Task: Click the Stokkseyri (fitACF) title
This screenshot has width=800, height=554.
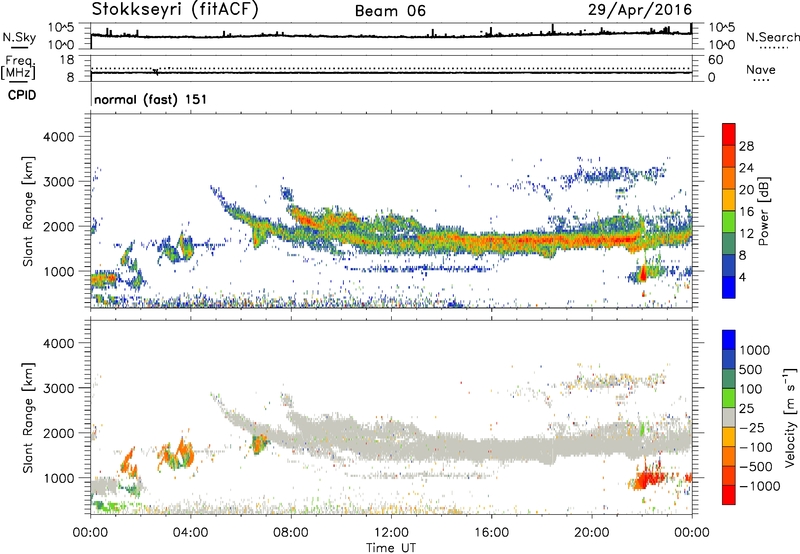Action: (175, 9)
